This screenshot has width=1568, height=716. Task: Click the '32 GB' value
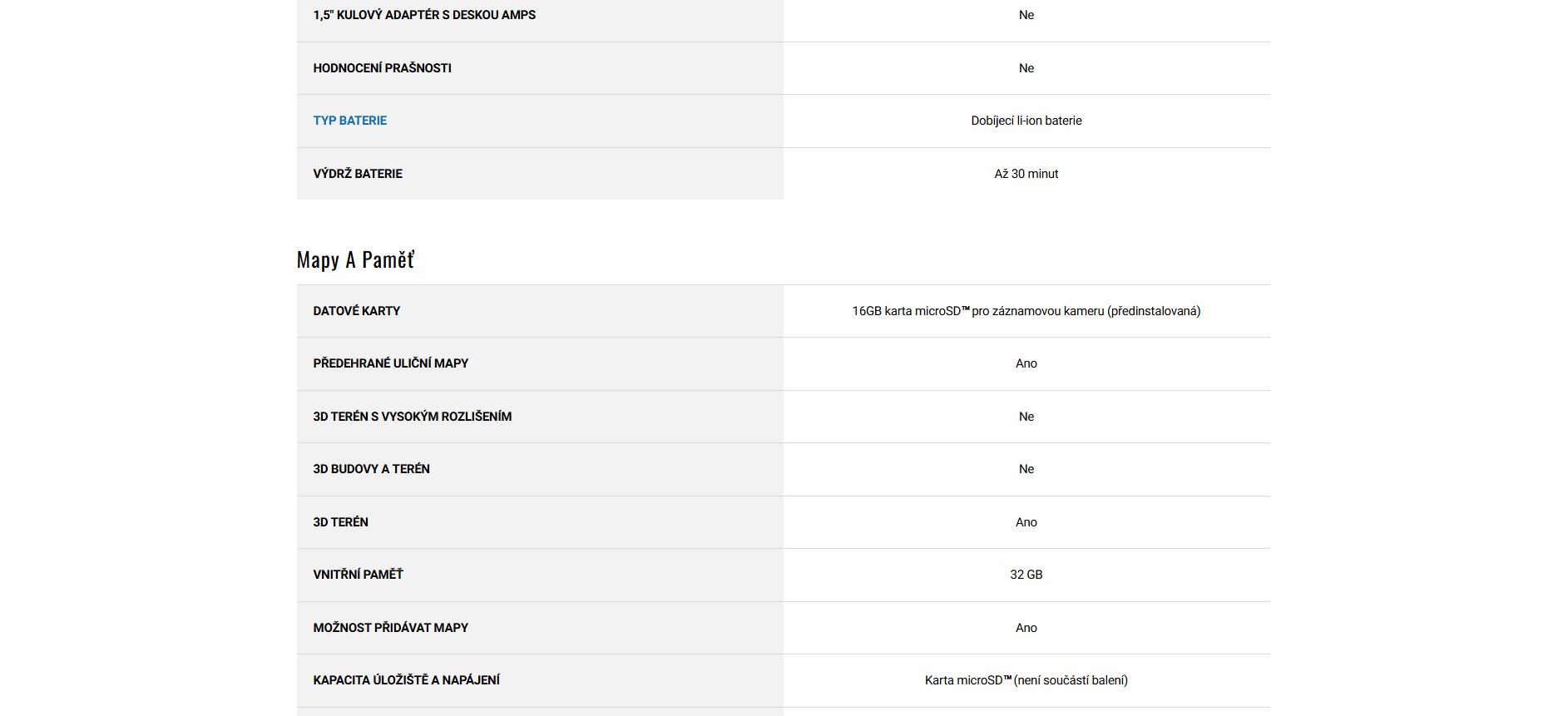tap(1026, 575)
